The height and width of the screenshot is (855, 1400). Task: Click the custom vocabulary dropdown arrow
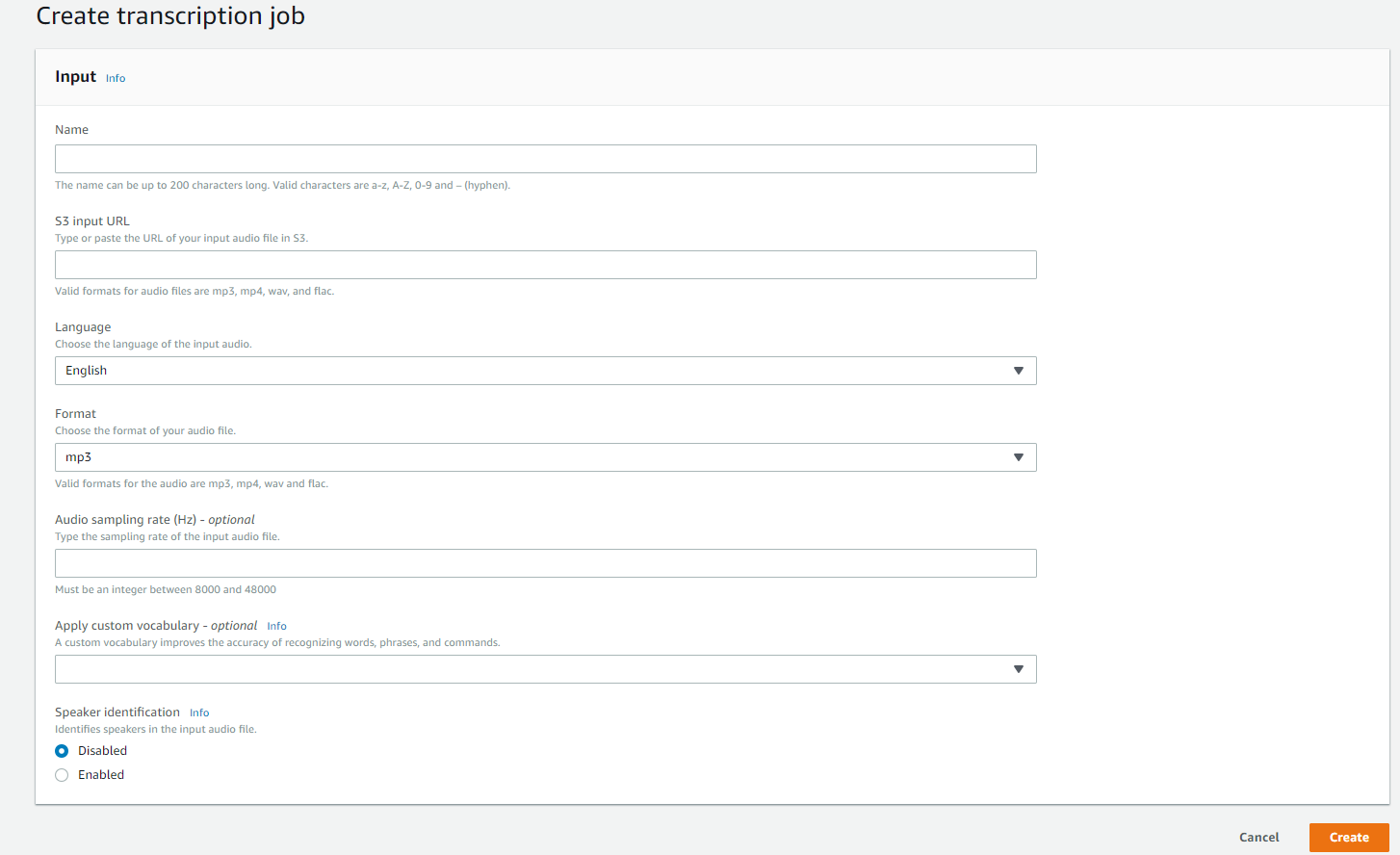click(1019, 669)
